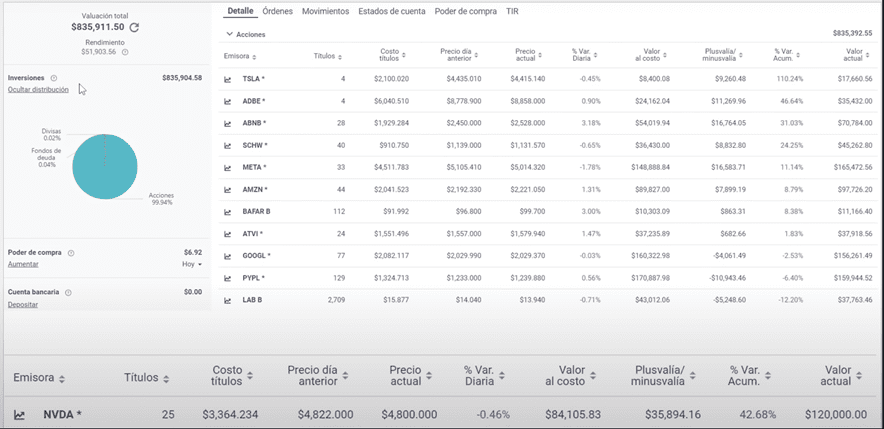The image size is (884, 429).
Task: Open the META row chart icon
Action: [x=228, y=167]
